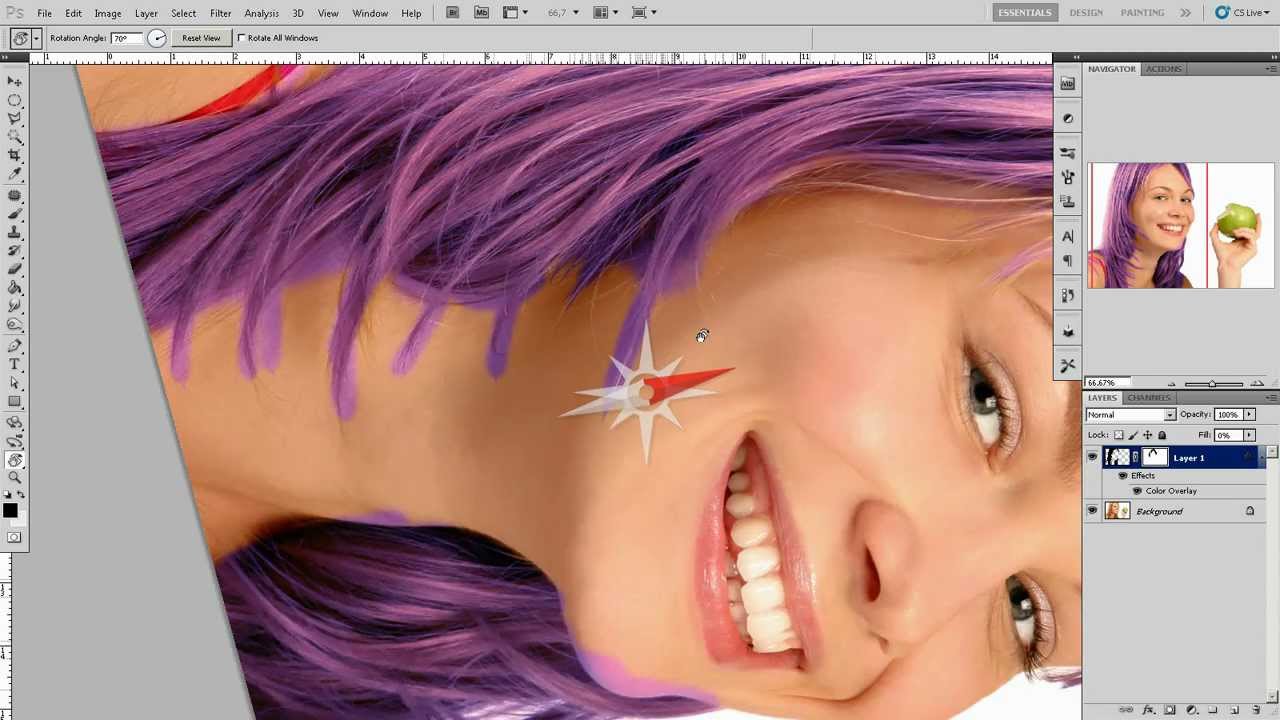This screenshot has height=720, width=1280.
Task: Open the Image menu
Action: pyautogui.click(x=108, y=13)
